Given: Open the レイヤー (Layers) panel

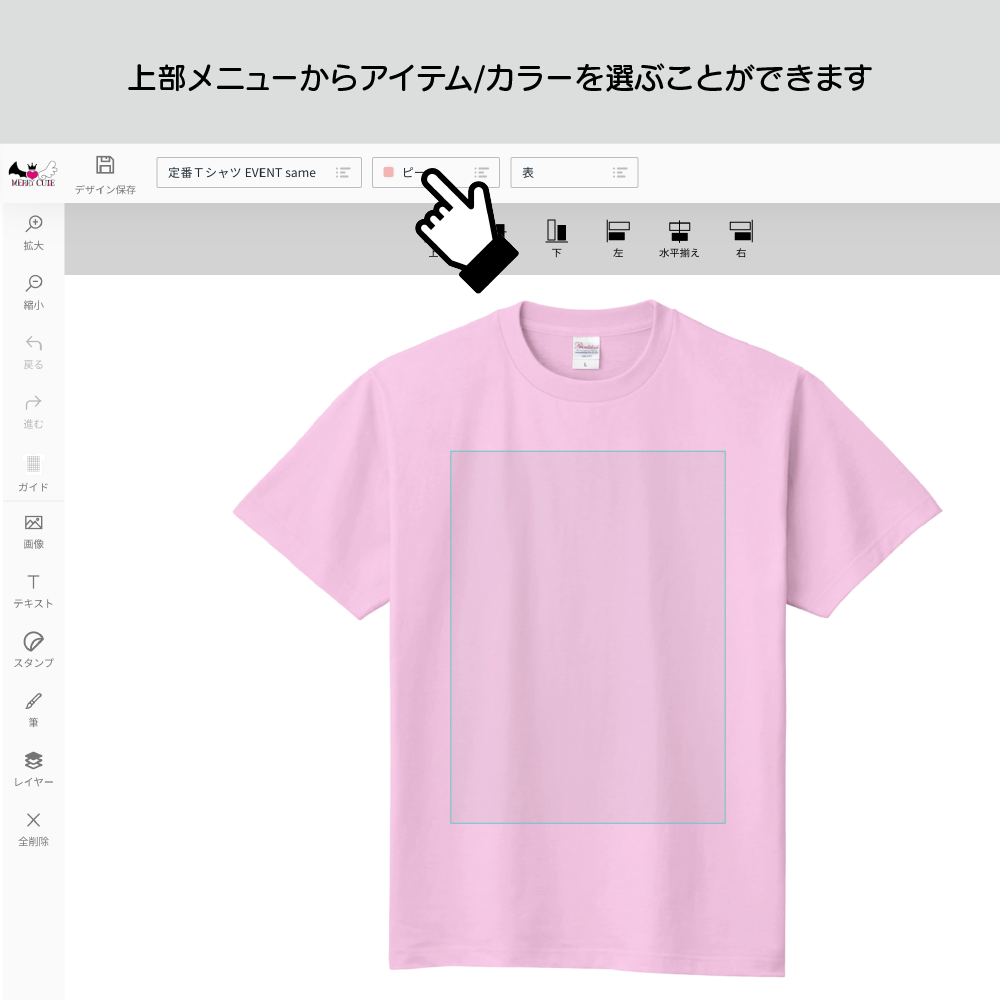Looking at the screenshot, I should pyautogui.click(x=33, y=770).
